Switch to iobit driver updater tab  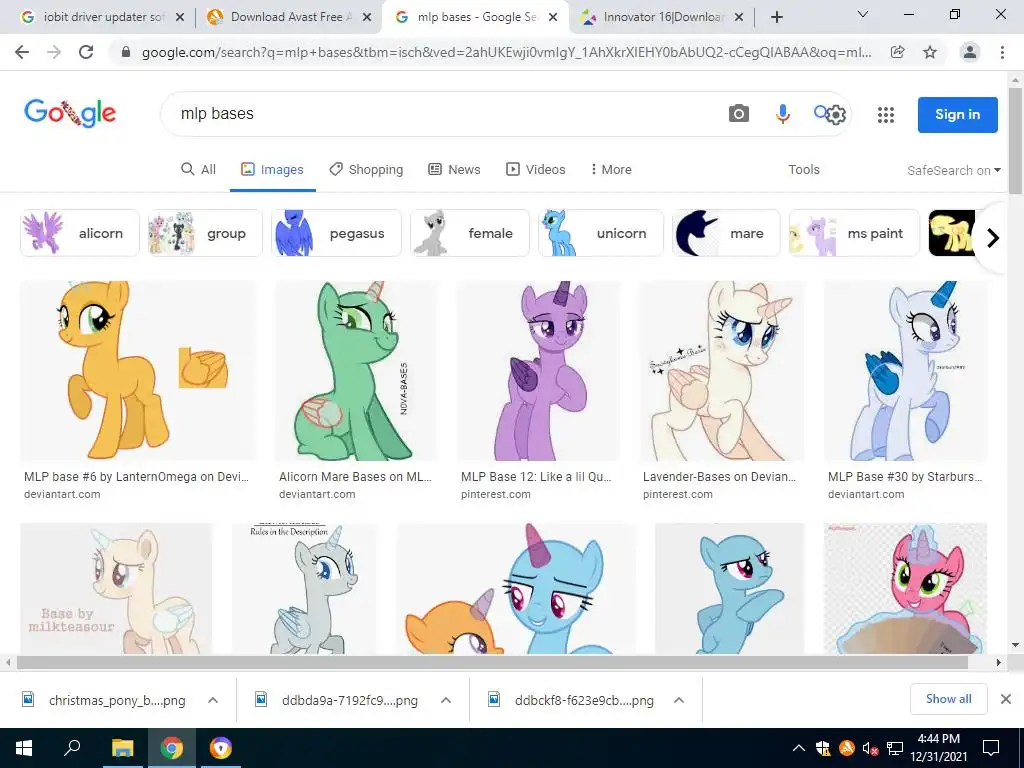101,17
